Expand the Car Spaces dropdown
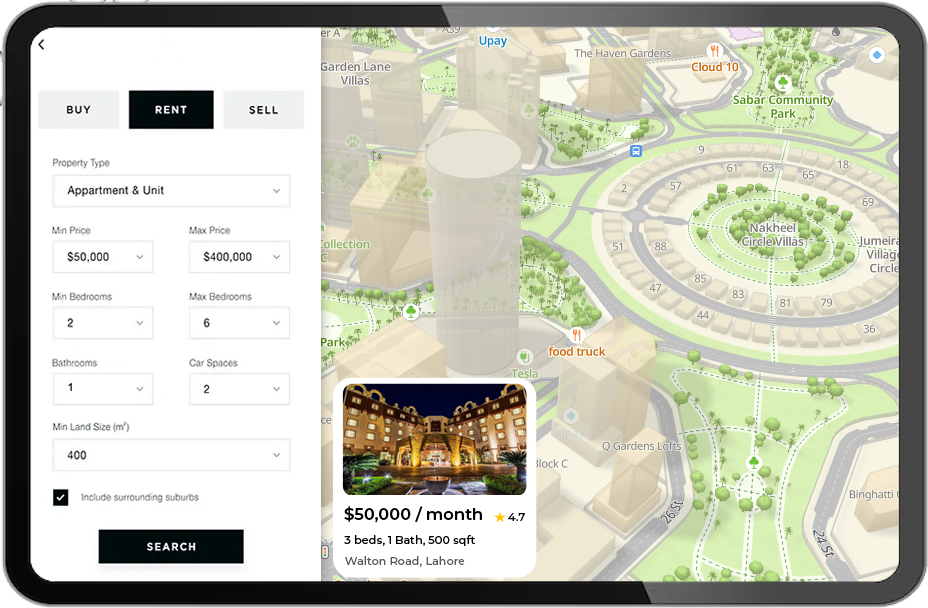 (239, 389)
